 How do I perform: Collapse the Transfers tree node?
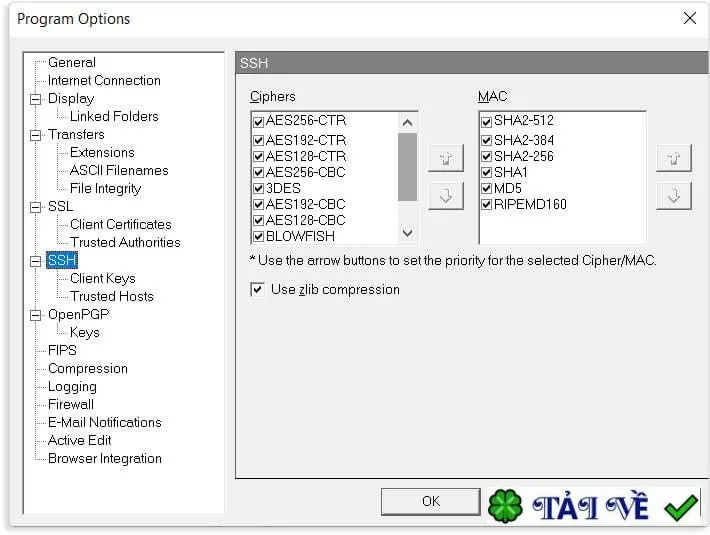[35, 135]
